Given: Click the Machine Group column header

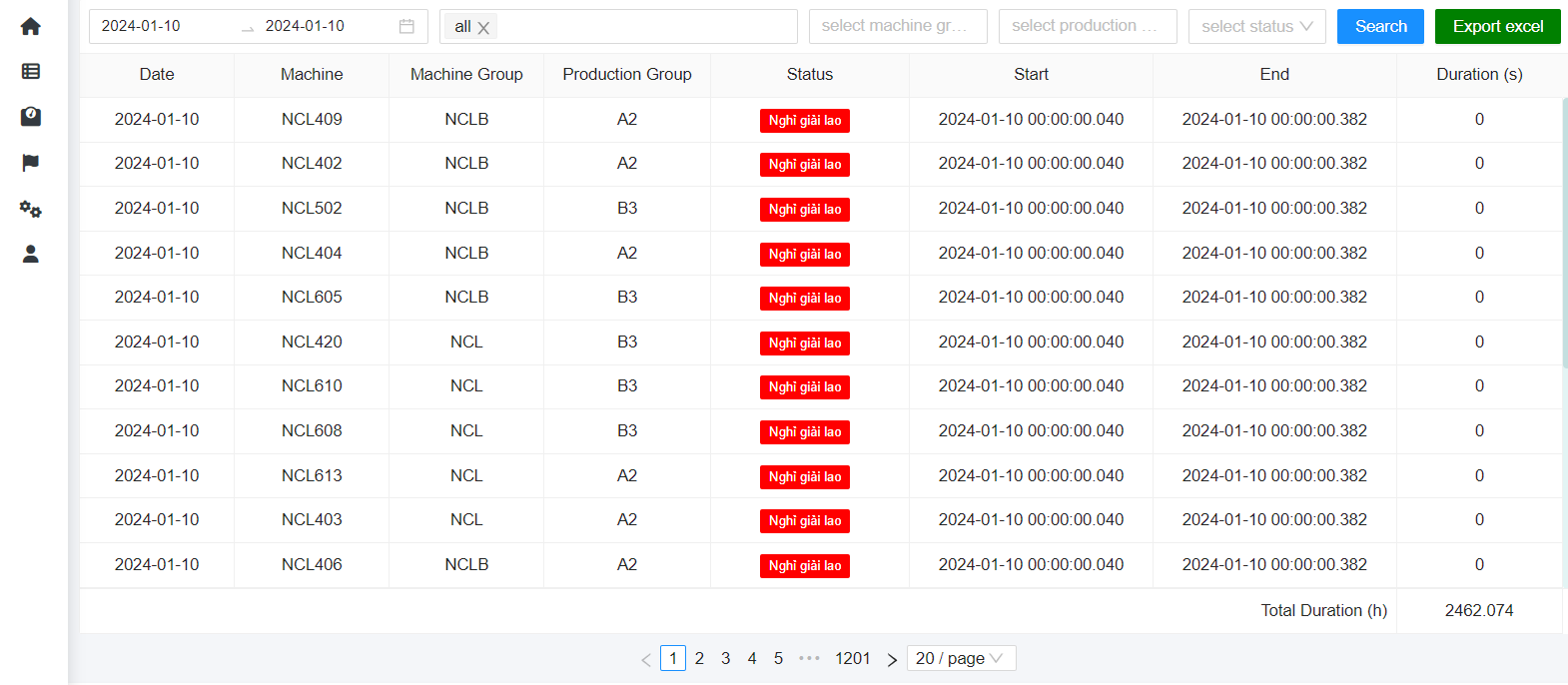Looking at the screenshot, I should coord(466,74).
